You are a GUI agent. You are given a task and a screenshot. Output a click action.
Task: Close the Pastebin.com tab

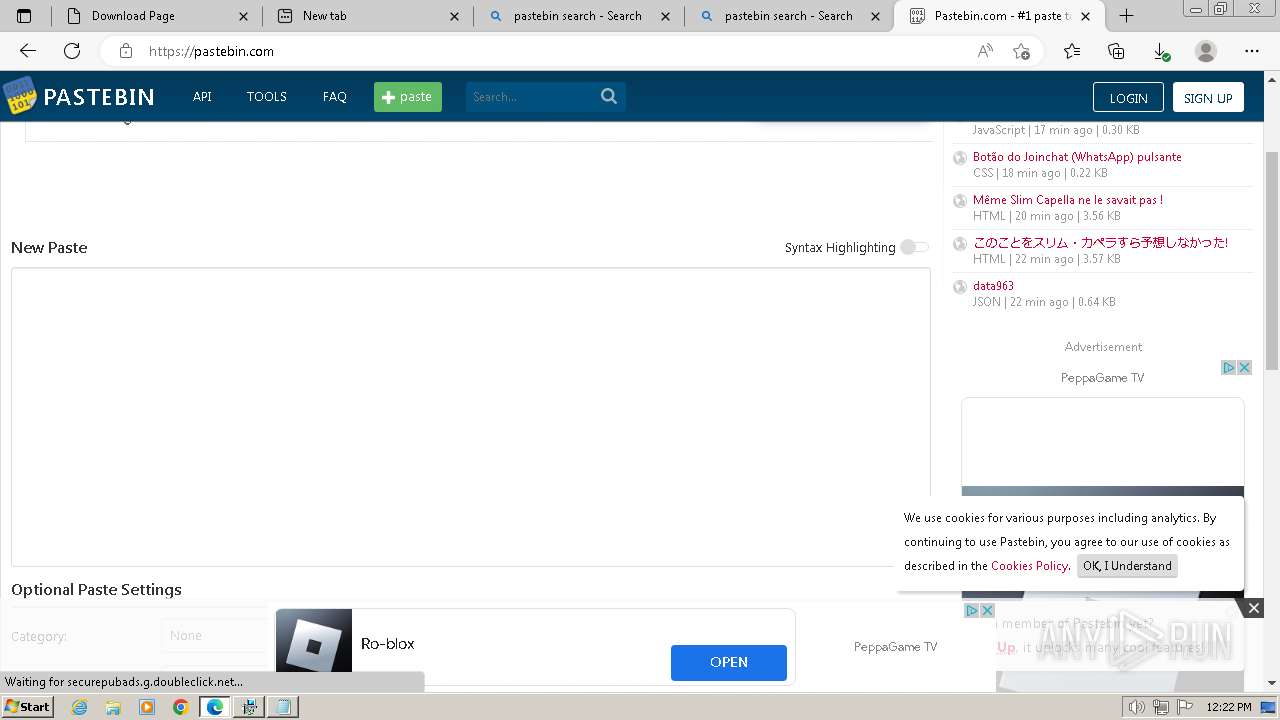[1086, 16]
